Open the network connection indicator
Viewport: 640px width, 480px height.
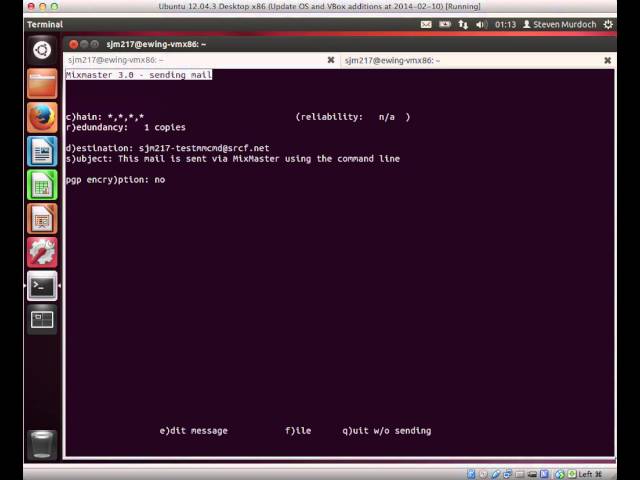click(x=462, y=24)
